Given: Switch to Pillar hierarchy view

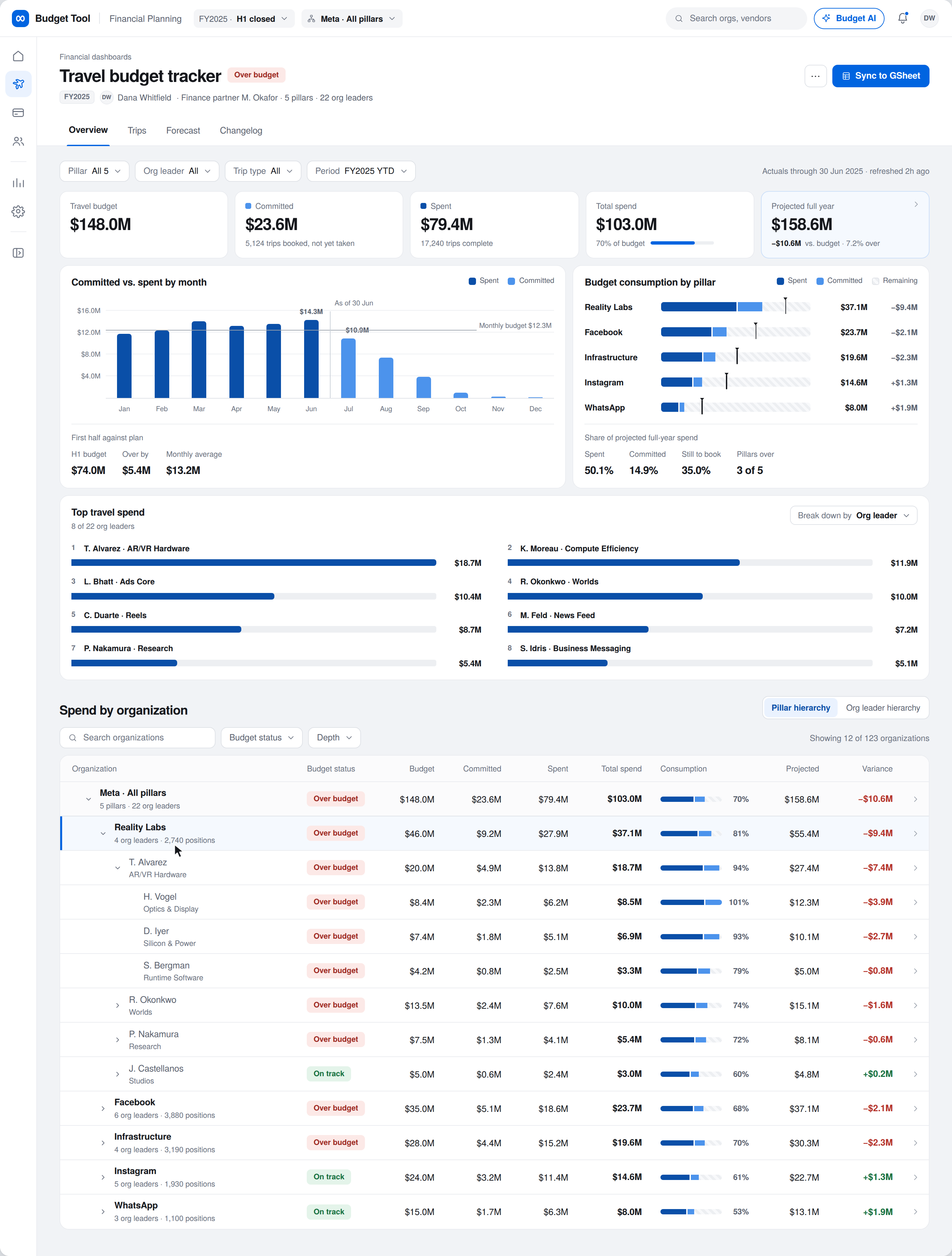Looking at the screenshot, I should click(800, 708).
